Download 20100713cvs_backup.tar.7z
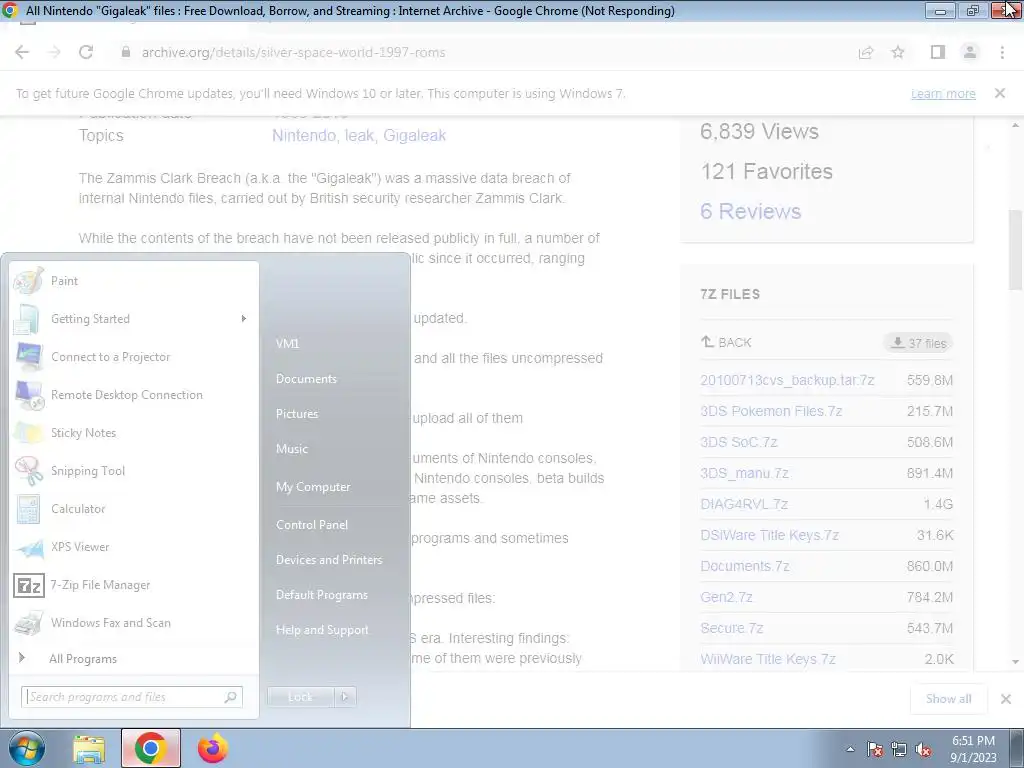1024x768 pixels. click(x=787, y=380)
